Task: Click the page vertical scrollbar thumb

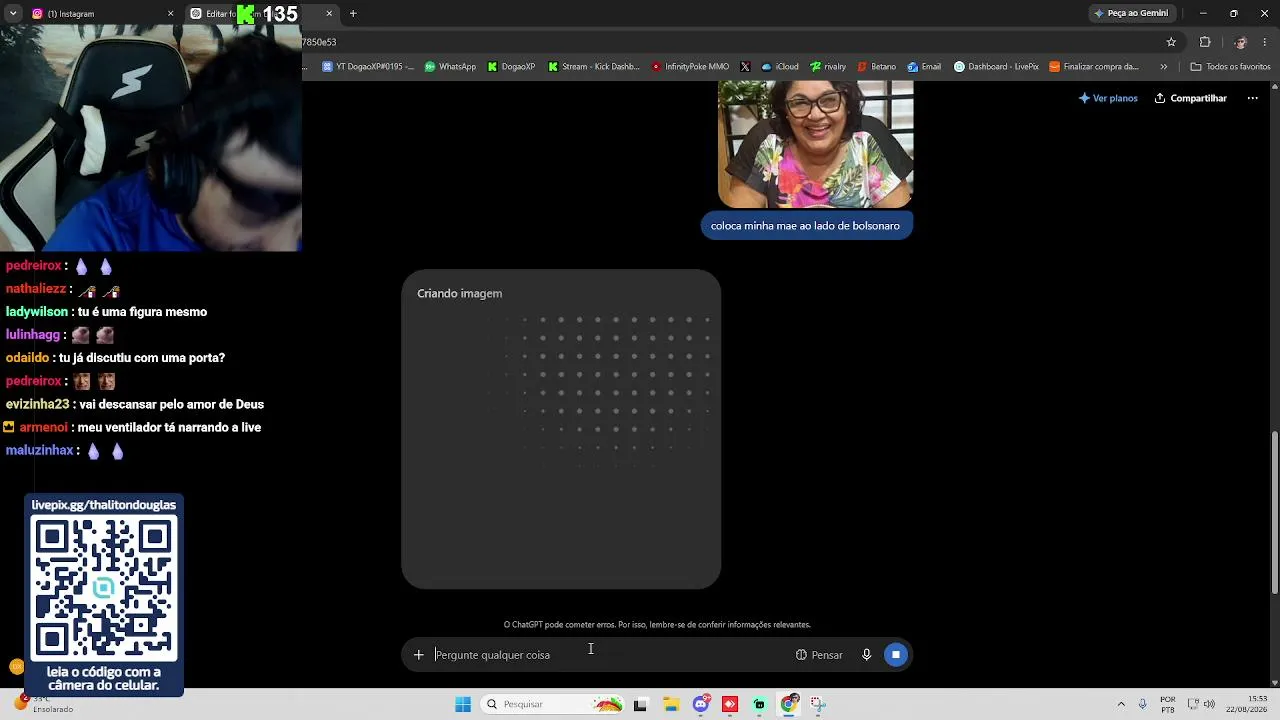Action: point(1274,512)
